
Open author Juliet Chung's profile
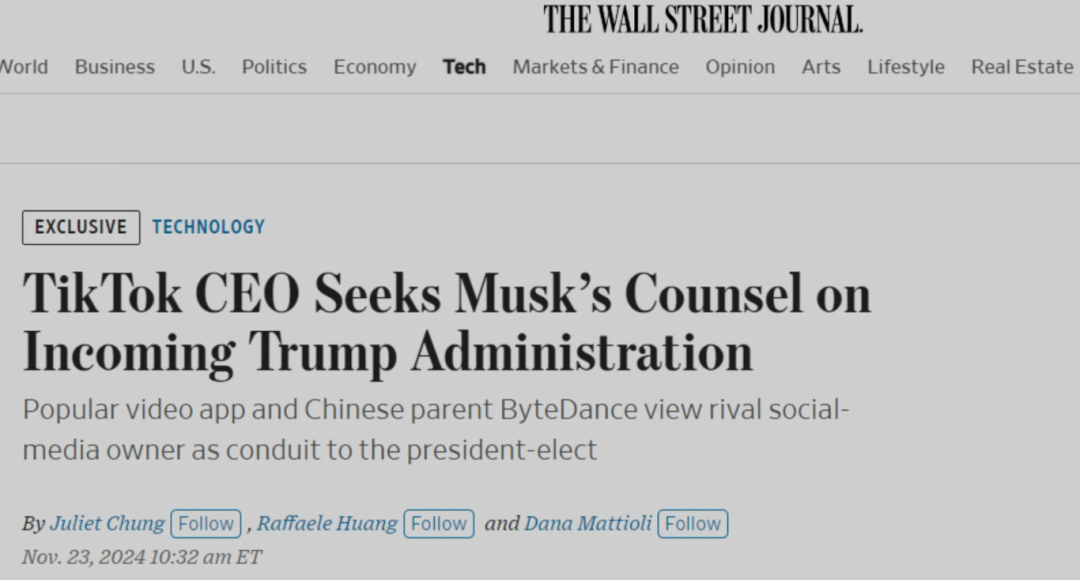(x=107, y=524)
